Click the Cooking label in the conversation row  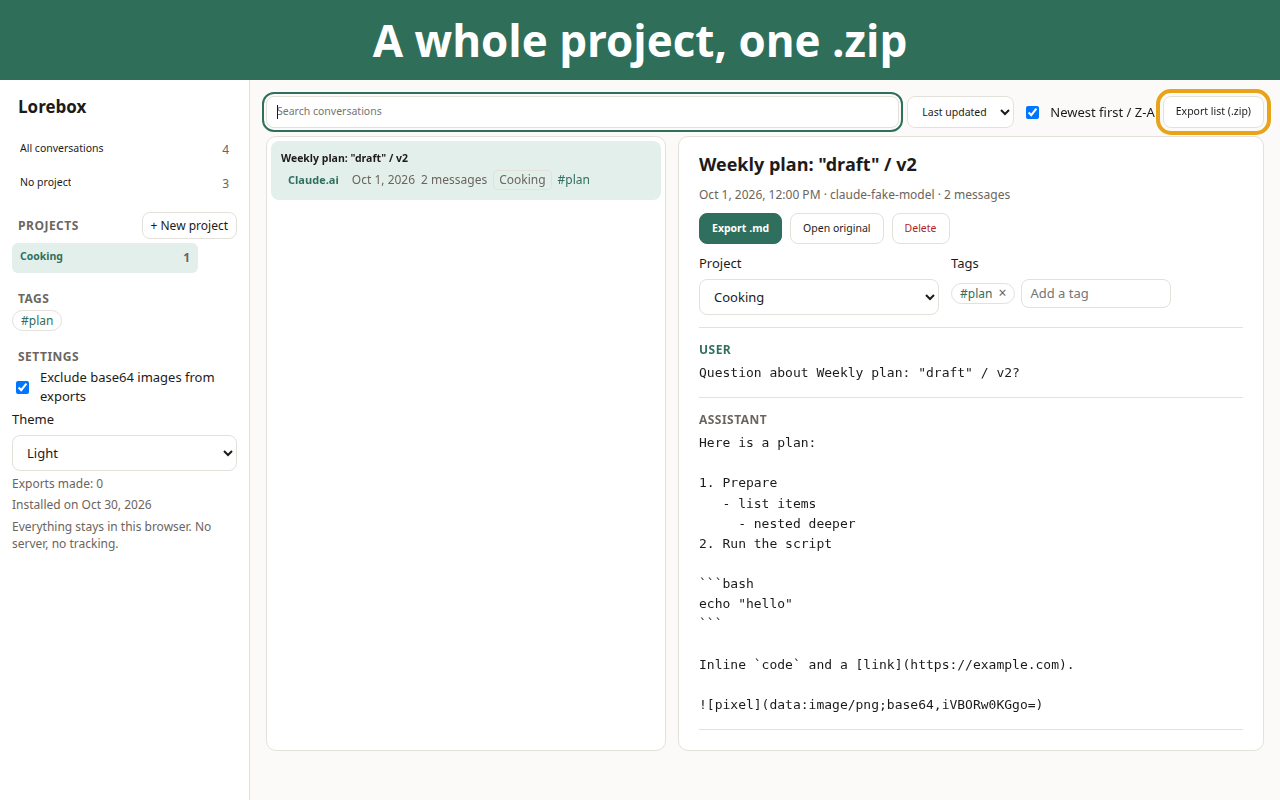coord(522,180)
